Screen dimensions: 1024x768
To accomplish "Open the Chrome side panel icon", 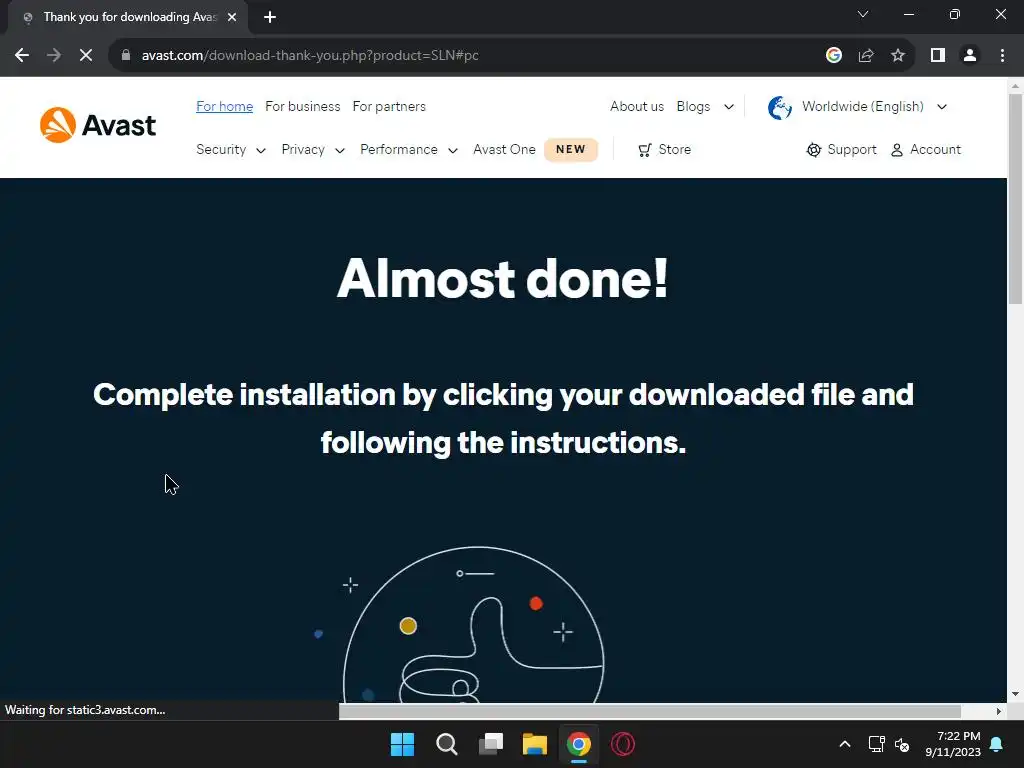I will click(x=938, y=56).
